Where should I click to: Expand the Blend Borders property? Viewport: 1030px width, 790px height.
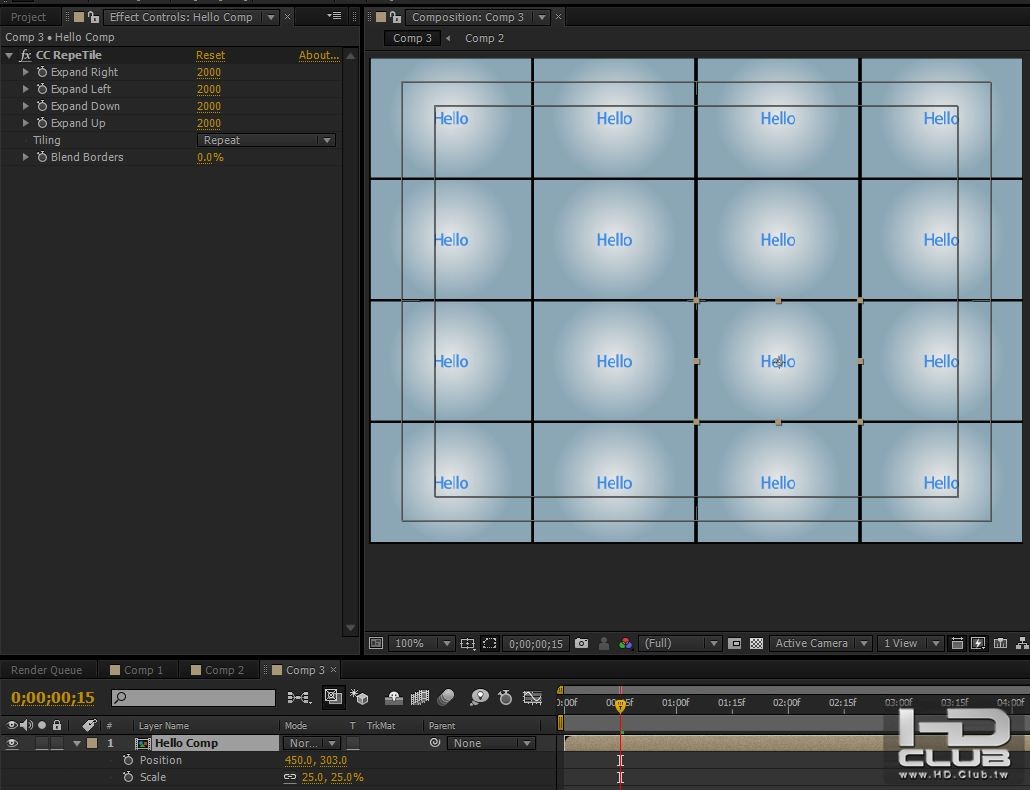26,157
